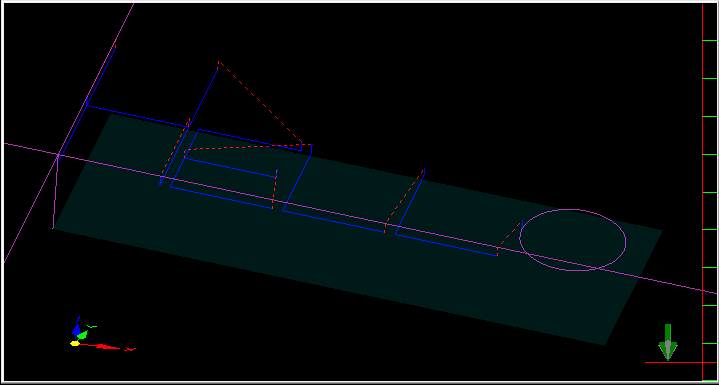Click the red horizontal line beneath the green arrow
Screen dimensions: 719x385
(673, 363)
